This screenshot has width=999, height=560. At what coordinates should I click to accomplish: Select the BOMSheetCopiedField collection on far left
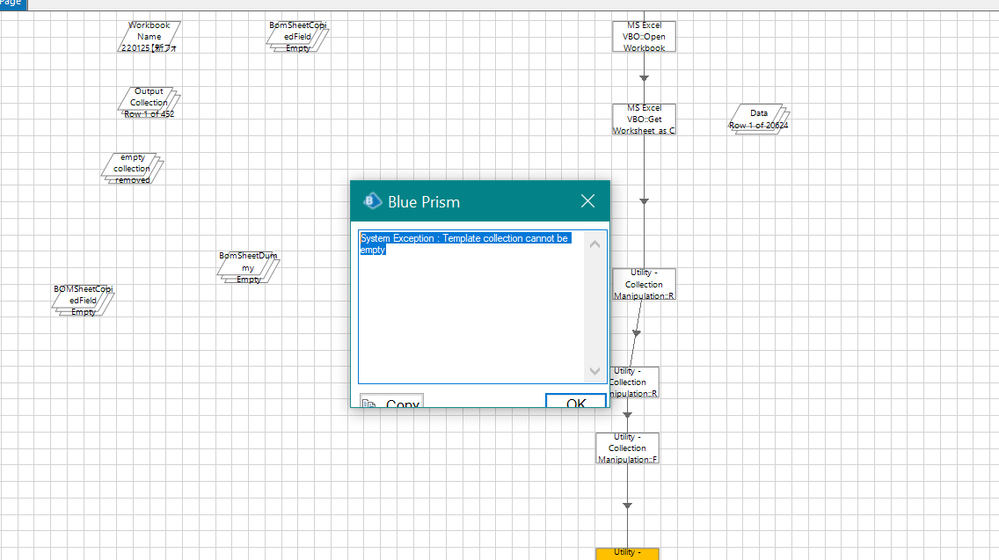[83, 300]
